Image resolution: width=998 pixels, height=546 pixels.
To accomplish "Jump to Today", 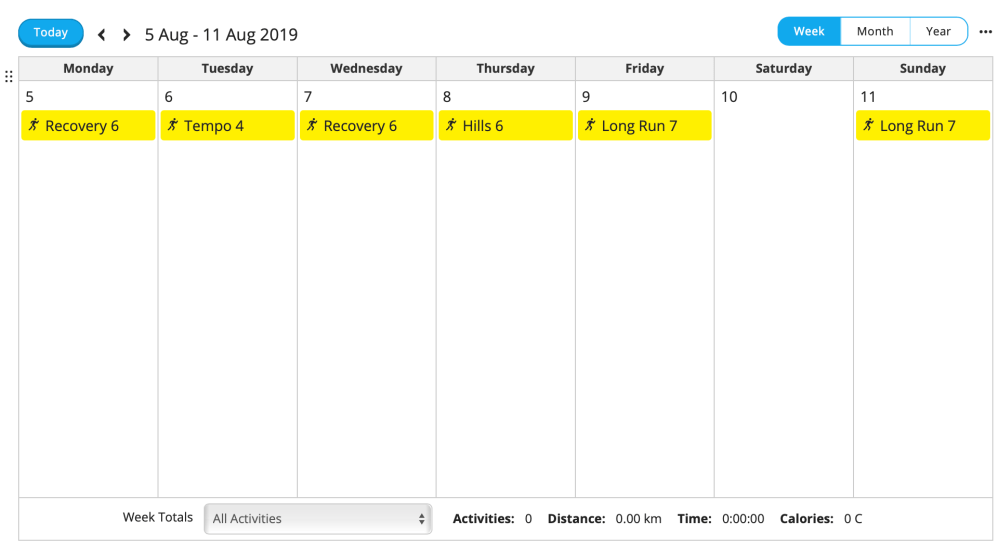I will click(50, 33).
